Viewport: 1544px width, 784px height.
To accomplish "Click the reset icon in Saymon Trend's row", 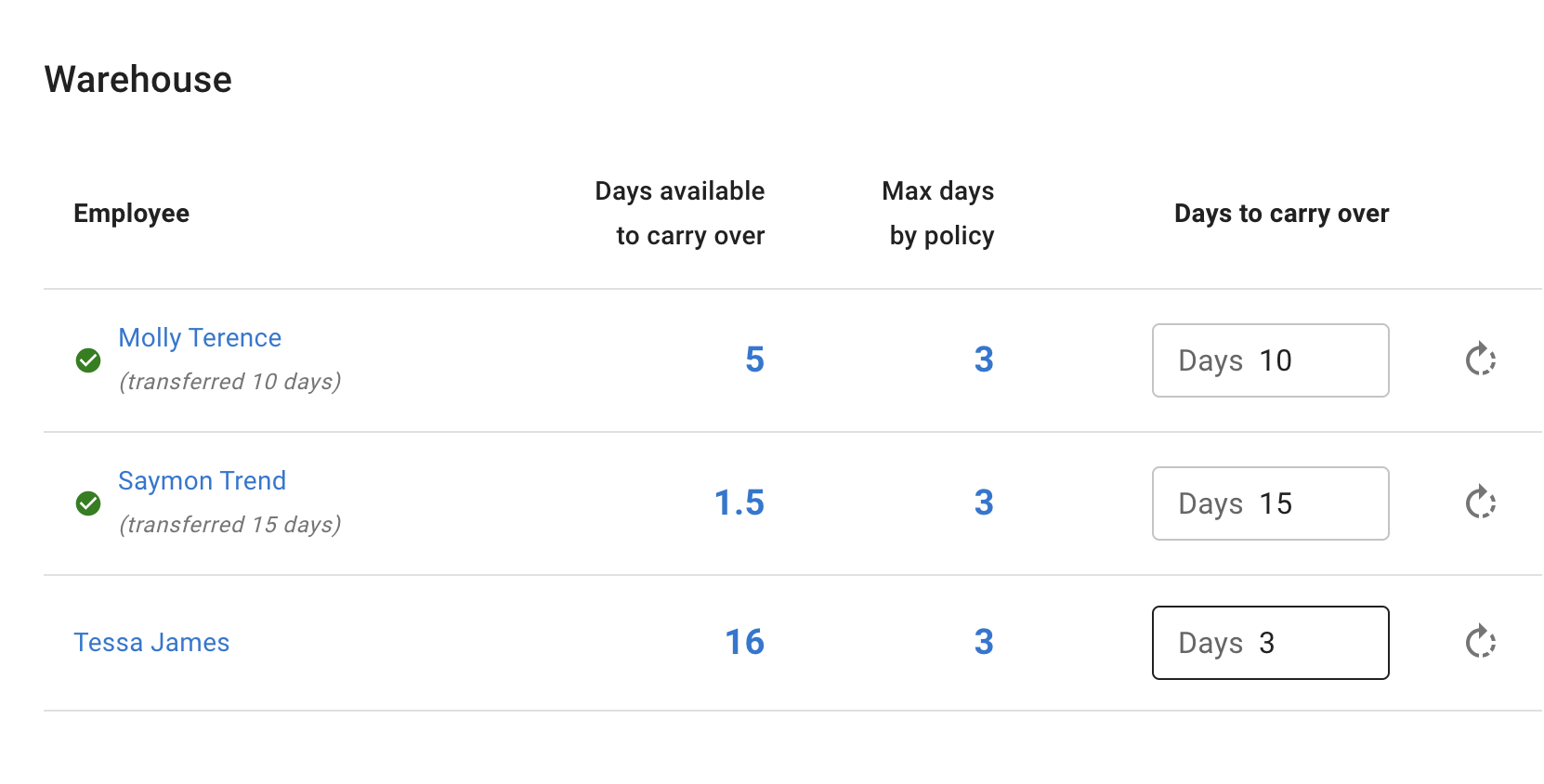I will point(1481,503).
